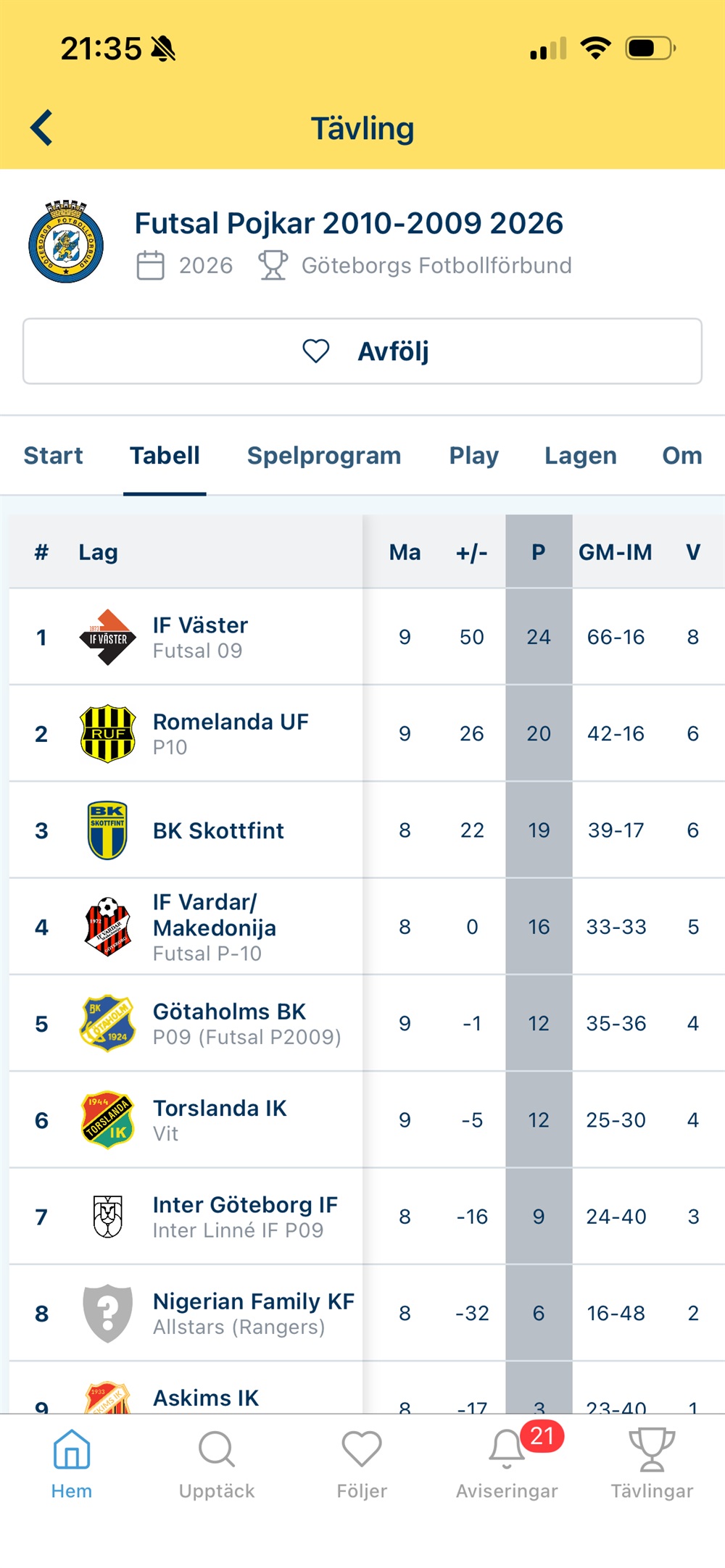The image size is (725, 1568).
Task: Tap the BK Skottfint shield logo
Action: point(107,830)
